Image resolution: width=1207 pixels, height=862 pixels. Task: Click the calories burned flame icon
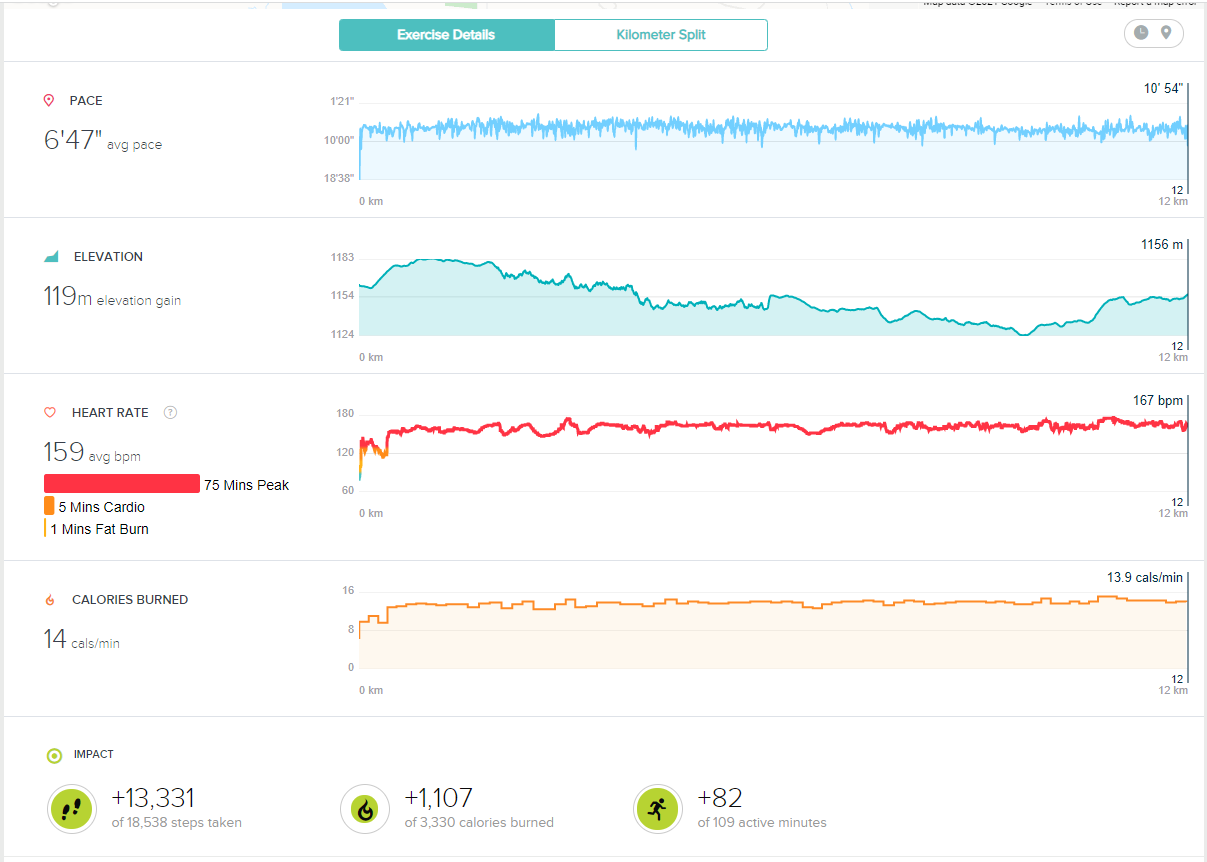click(50, 600)
